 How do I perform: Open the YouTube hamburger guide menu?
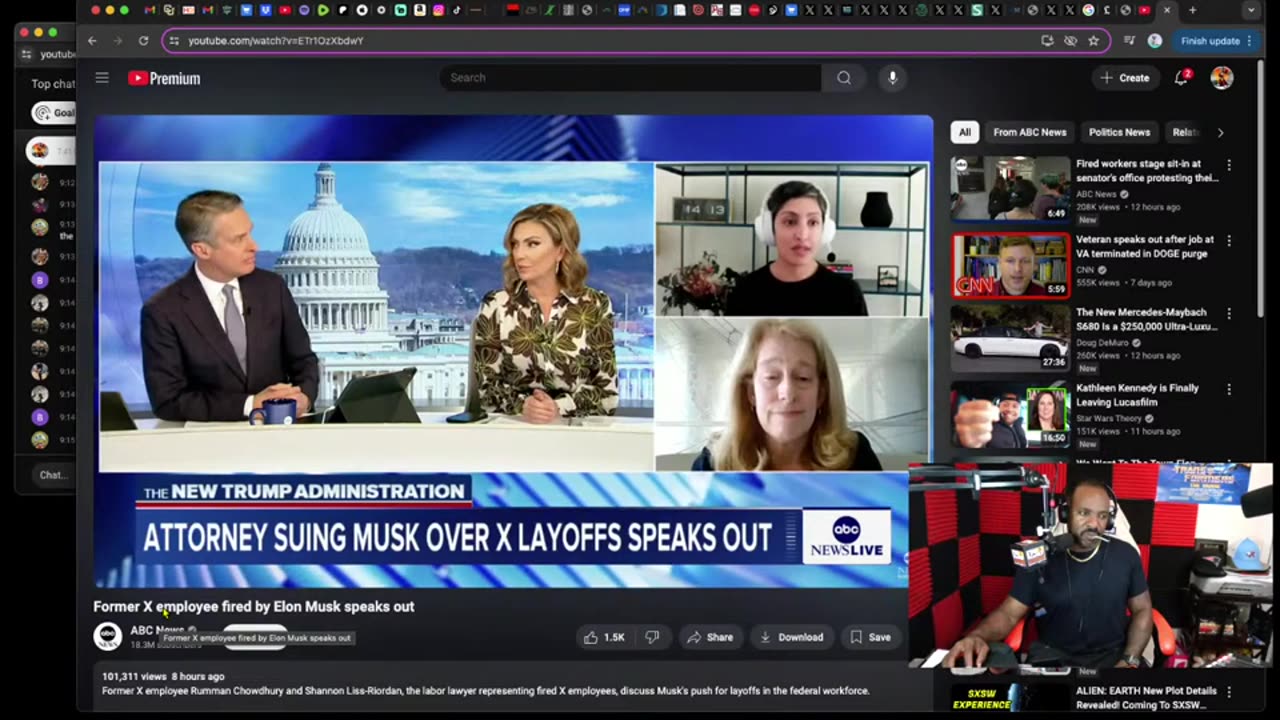pos(102,78)
